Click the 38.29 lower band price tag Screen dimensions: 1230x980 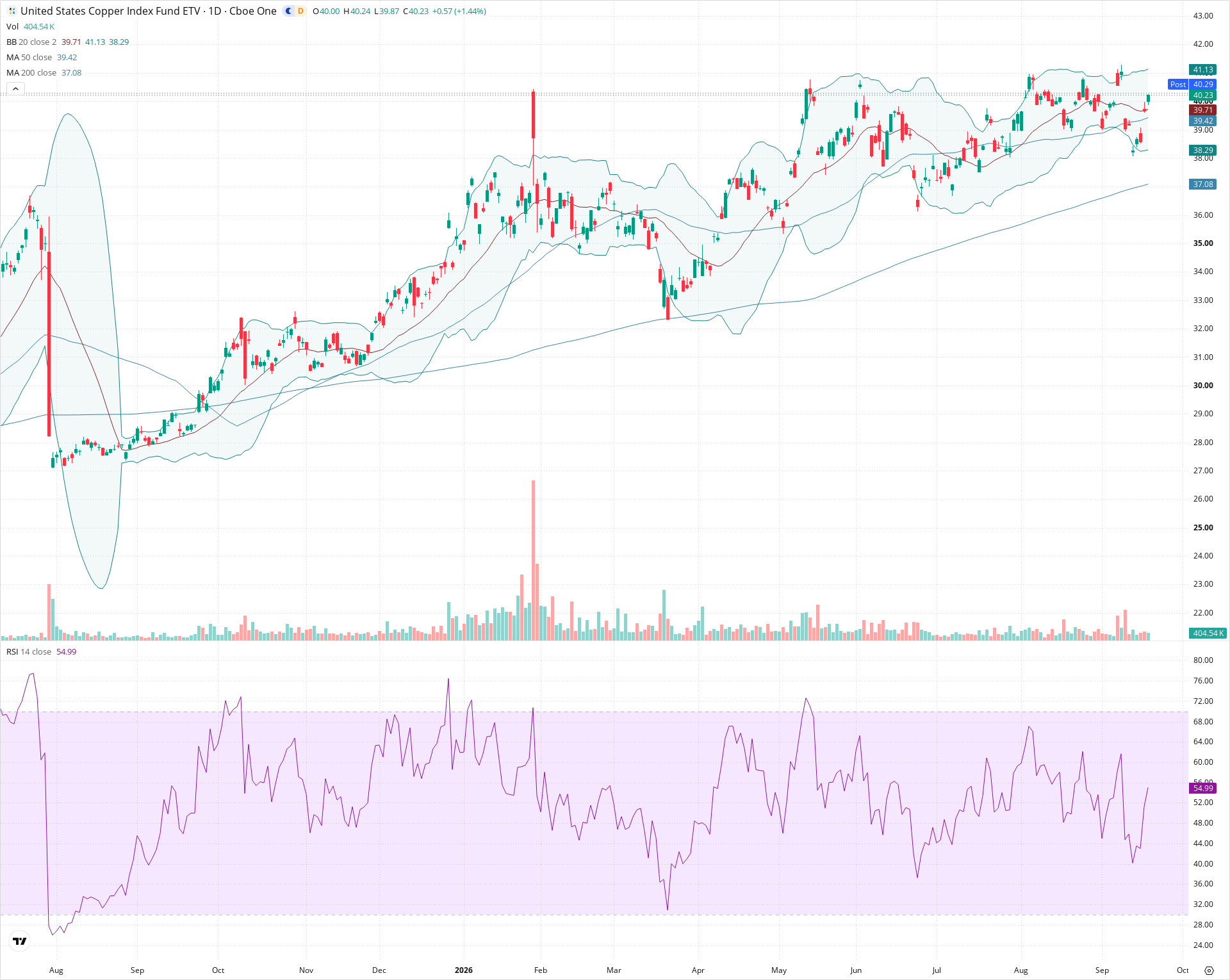pos(1202,151)
